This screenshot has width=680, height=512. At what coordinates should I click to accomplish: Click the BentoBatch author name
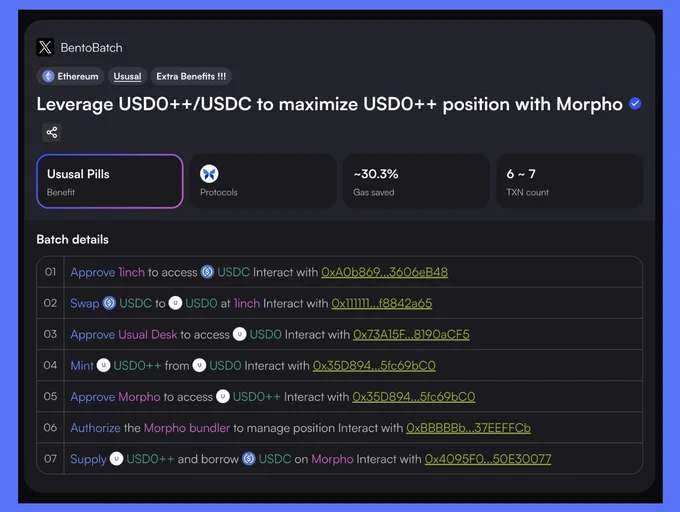click(x=91, y=48)
